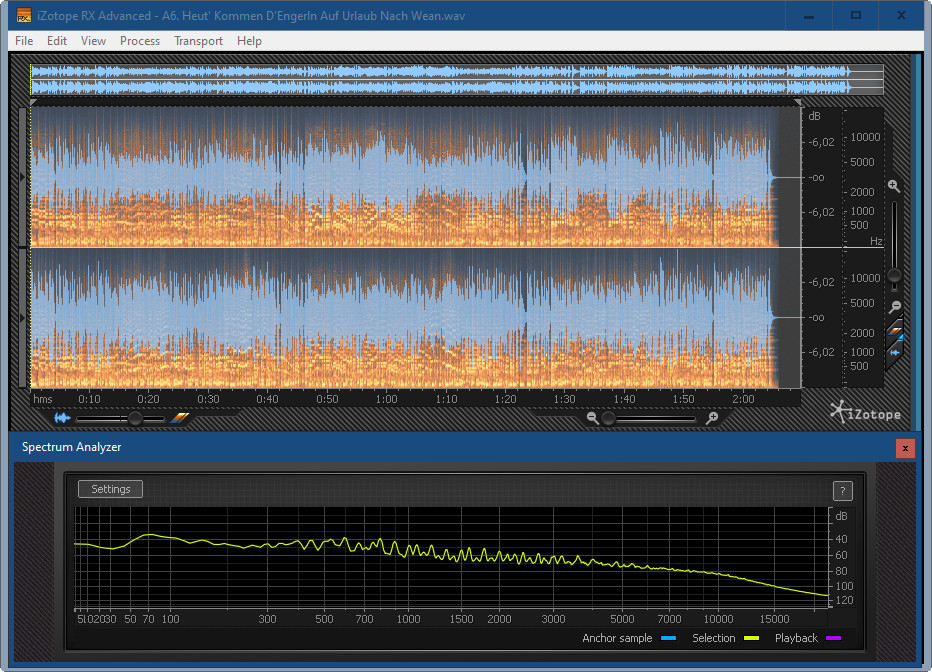The height and width of the screenshot is (672, 932).
Task: Click the iZotope logo
Action: click(865, 412)
